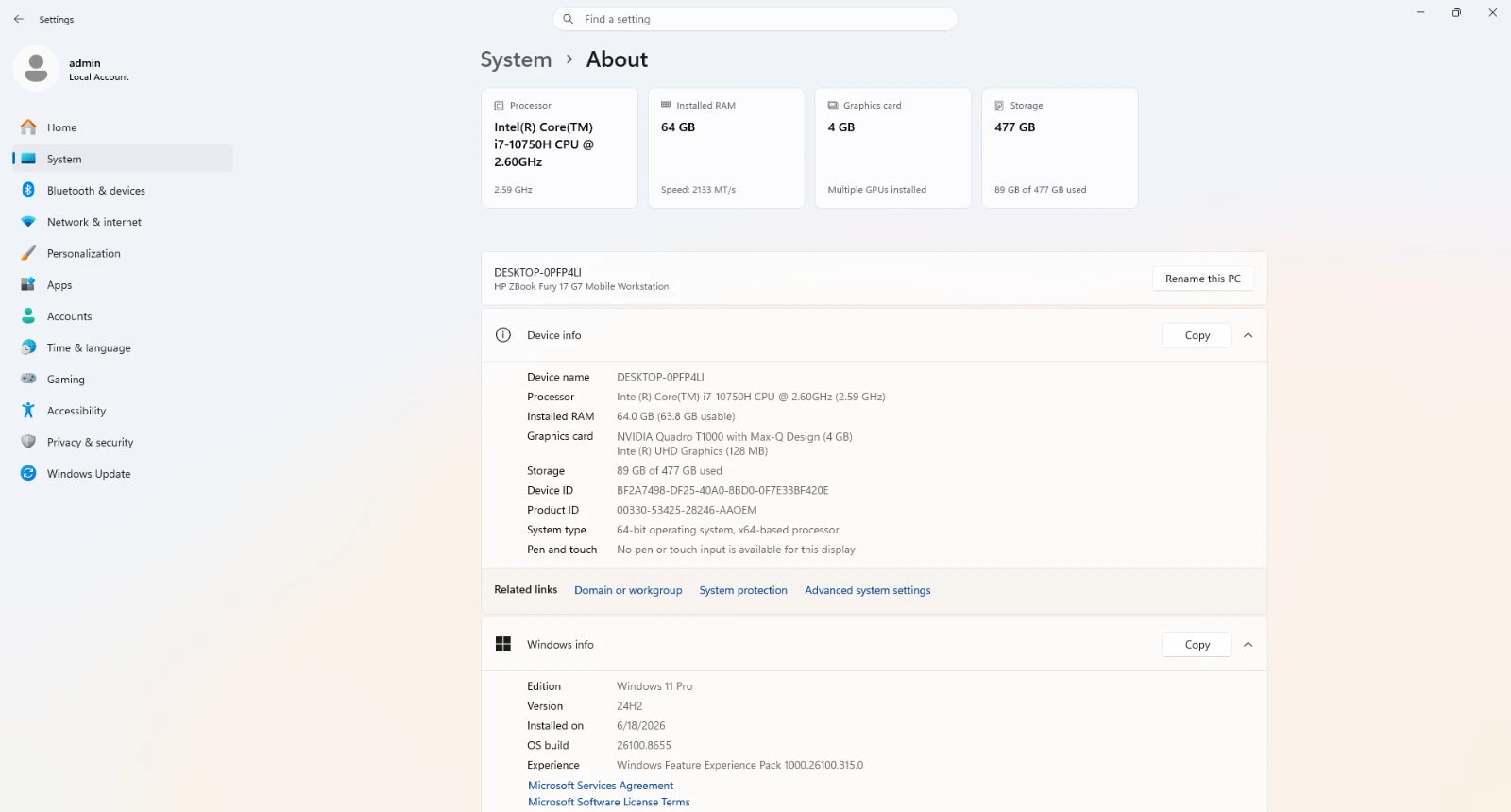Open Personalization settings

(123, 253)
